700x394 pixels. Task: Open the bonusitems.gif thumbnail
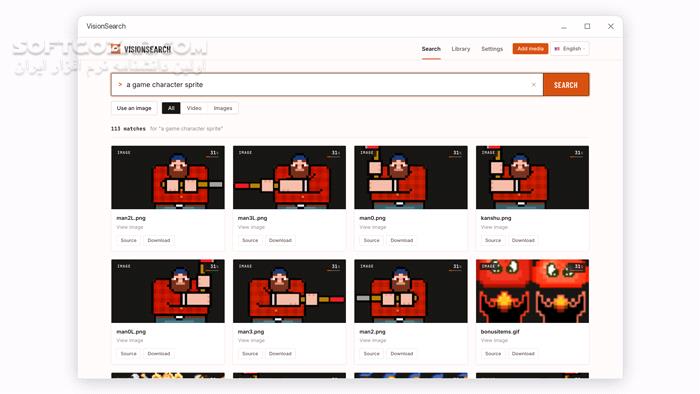click(532, 291)
